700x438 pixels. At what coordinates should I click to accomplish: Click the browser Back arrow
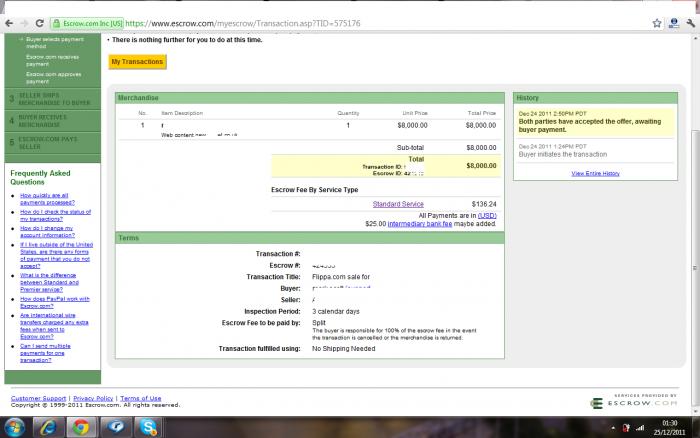tap(9, 23)
